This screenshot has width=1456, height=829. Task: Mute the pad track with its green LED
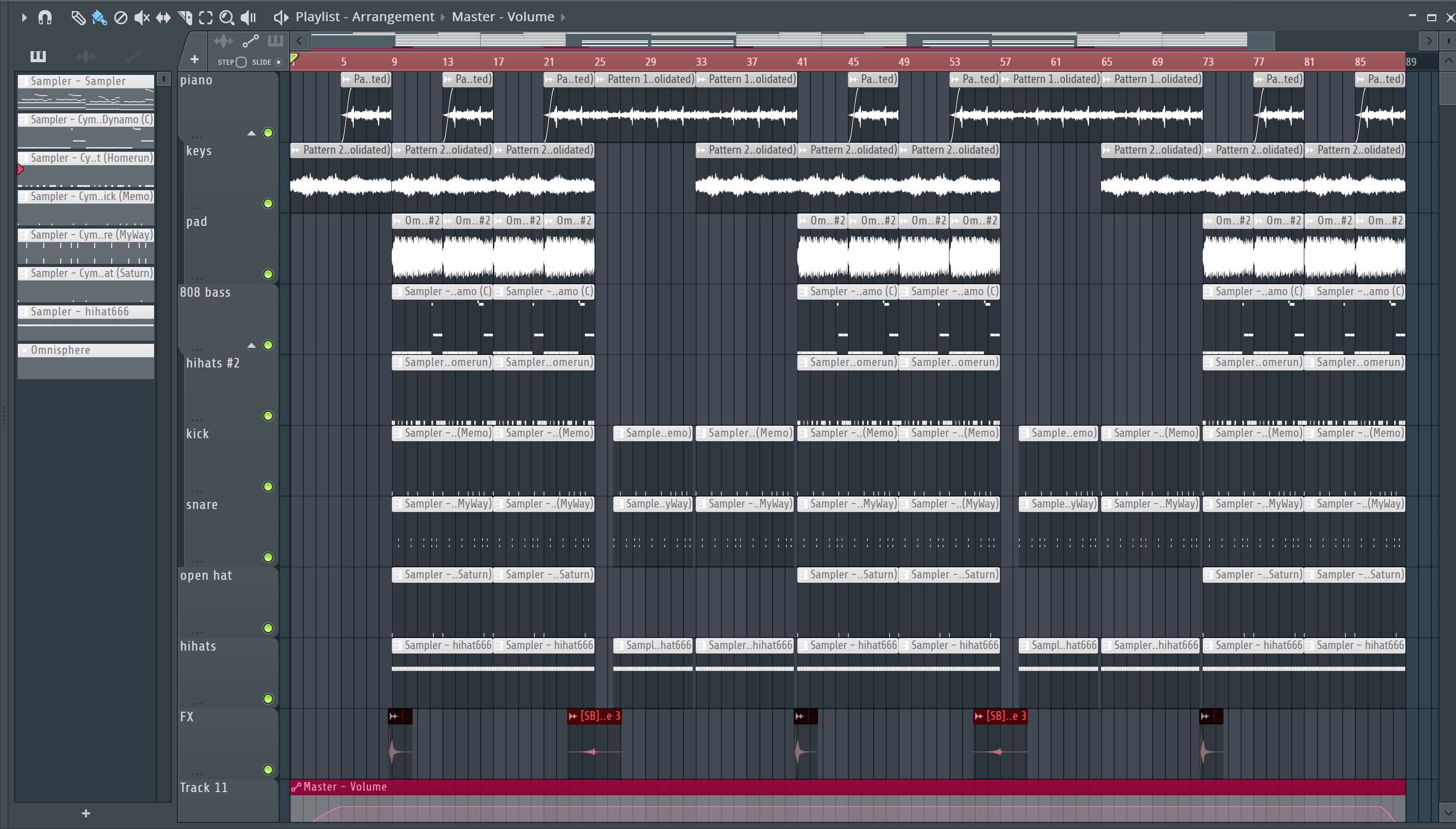pos(267,274)
